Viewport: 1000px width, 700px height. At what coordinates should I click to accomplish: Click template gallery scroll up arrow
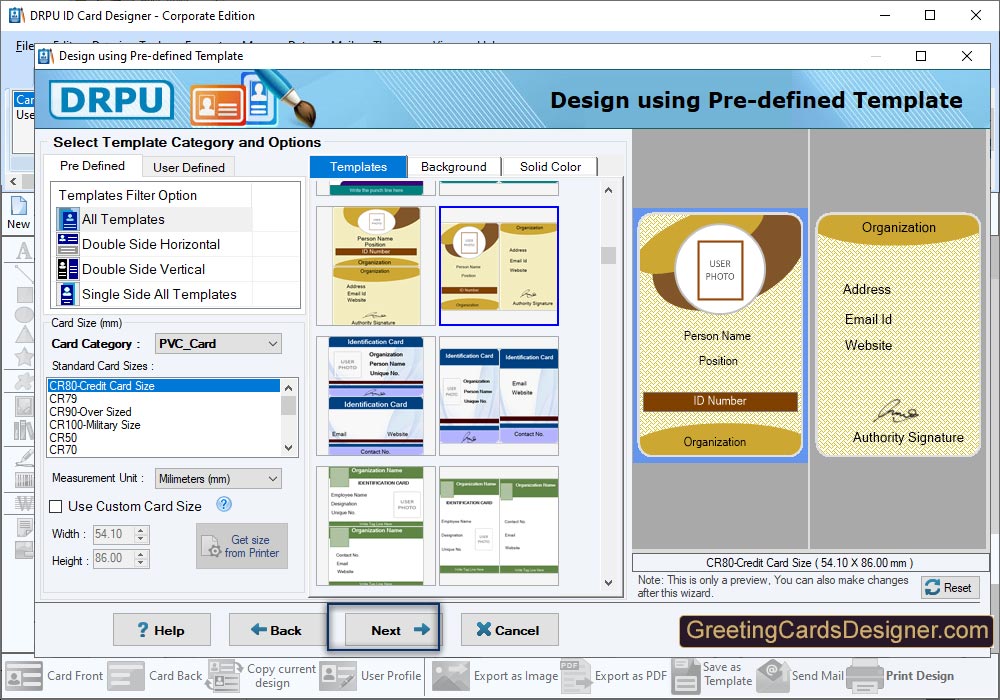(608, 190)
